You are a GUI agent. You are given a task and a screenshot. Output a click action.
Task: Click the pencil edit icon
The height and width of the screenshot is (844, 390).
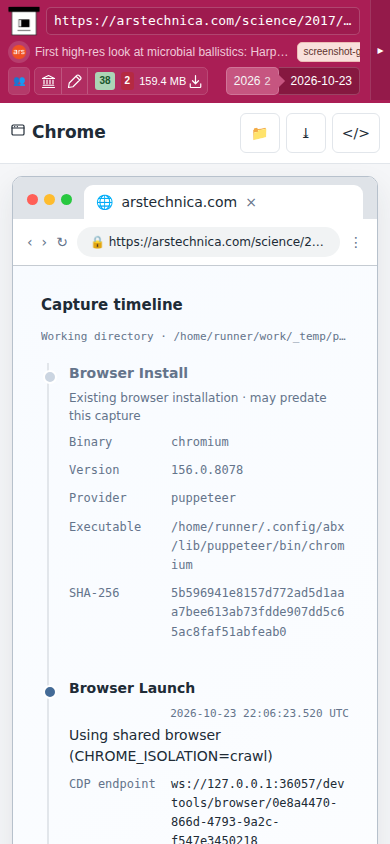pos(75,81)
